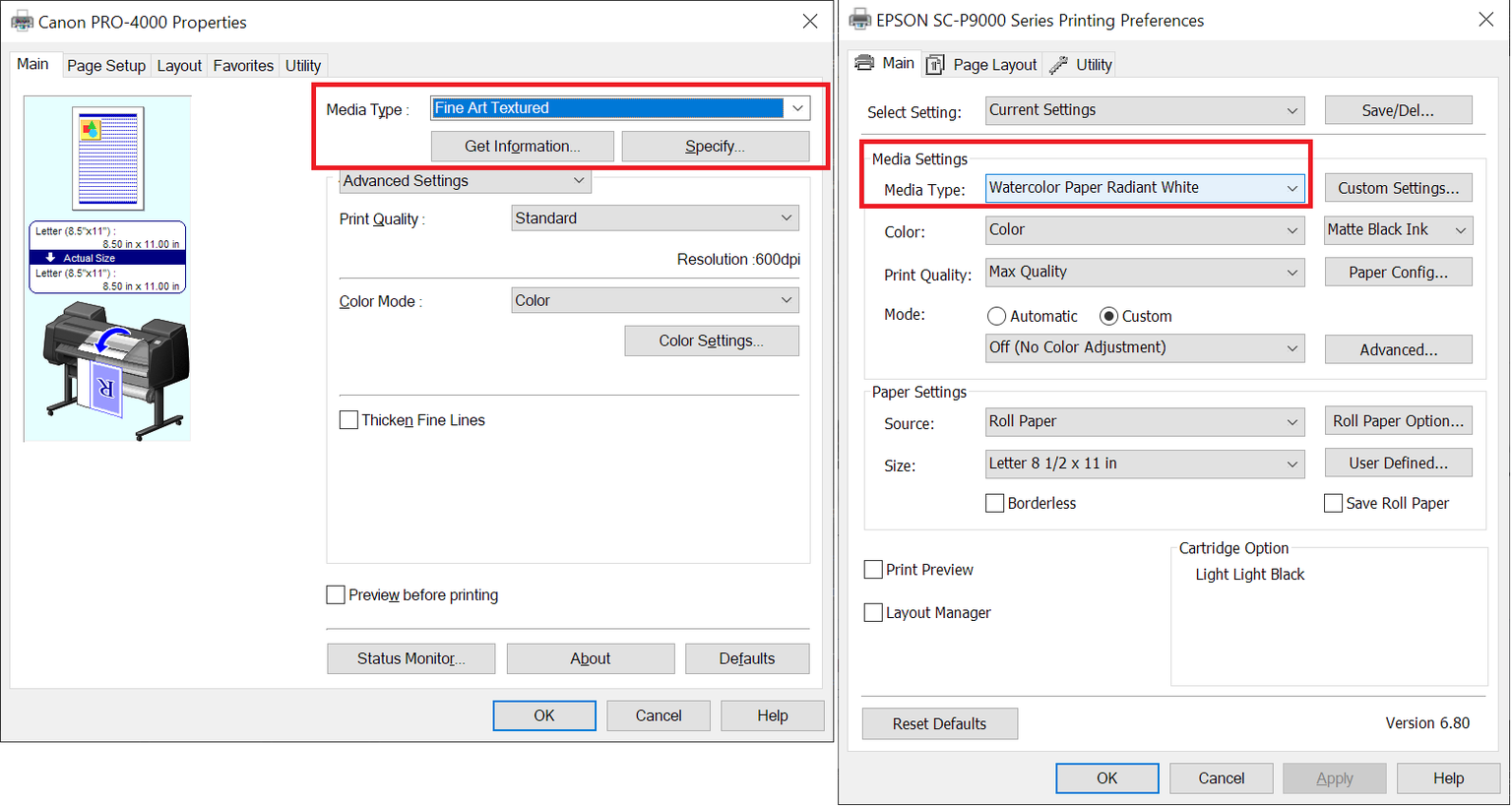
Task: Click the Page Layout tab icon
Action: click(x=935, y=65)
